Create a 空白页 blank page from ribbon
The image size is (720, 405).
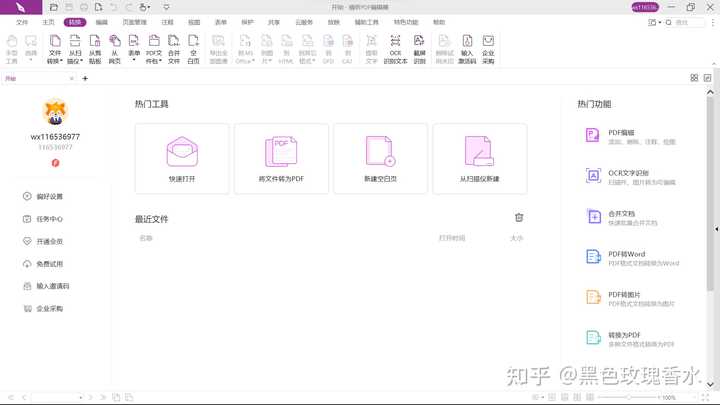(x=193, y=49)
